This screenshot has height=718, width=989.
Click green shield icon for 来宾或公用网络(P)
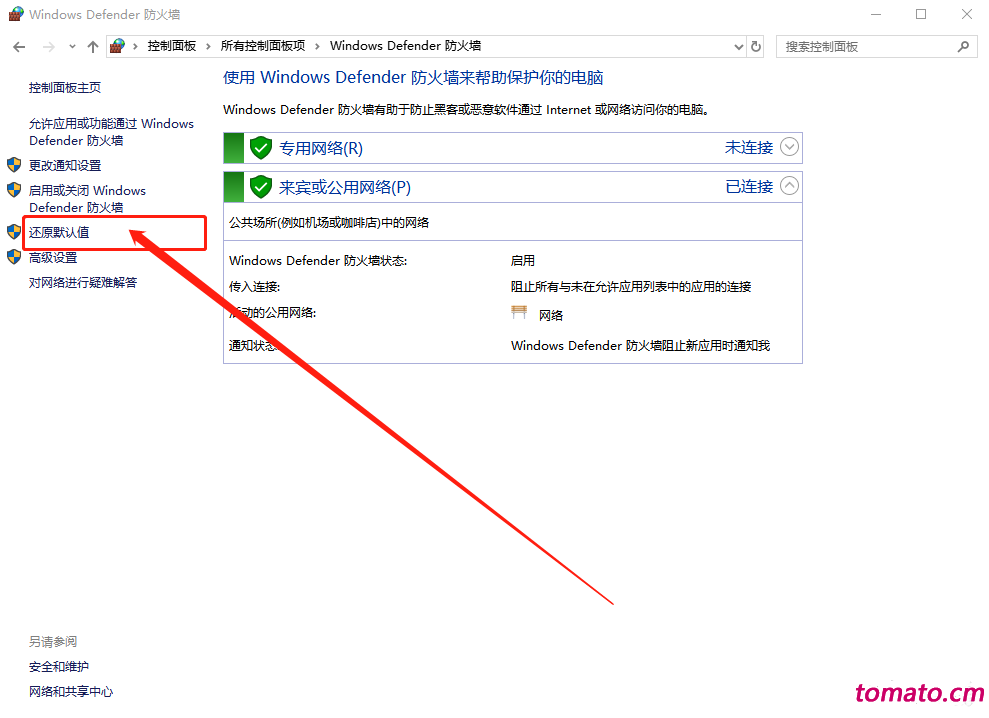point(260,187)
